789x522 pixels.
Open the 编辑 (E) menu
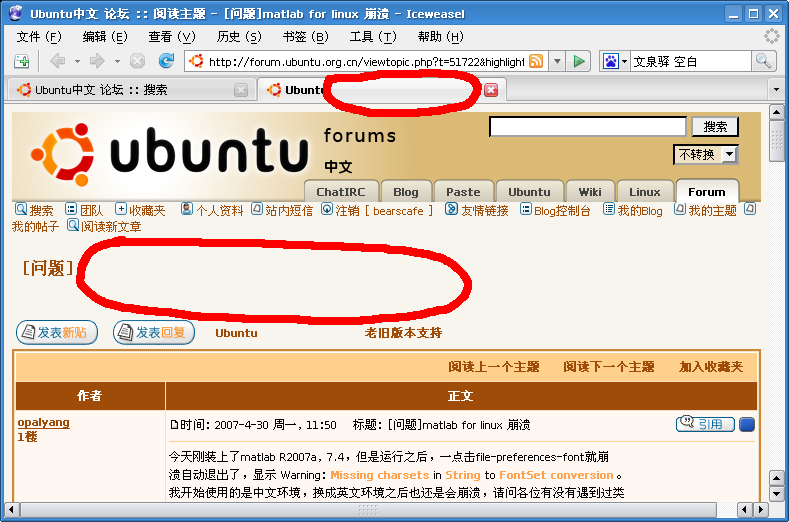(x=105, y=37)
